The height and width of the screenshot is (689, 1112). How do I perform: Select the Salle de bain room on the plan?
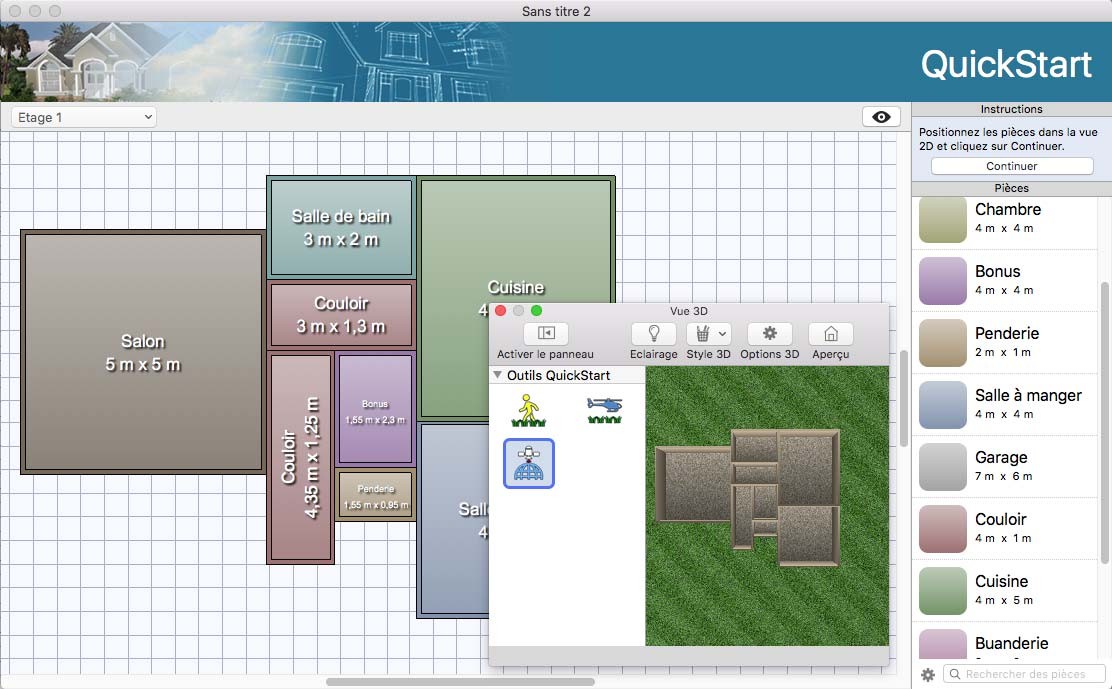341,227
